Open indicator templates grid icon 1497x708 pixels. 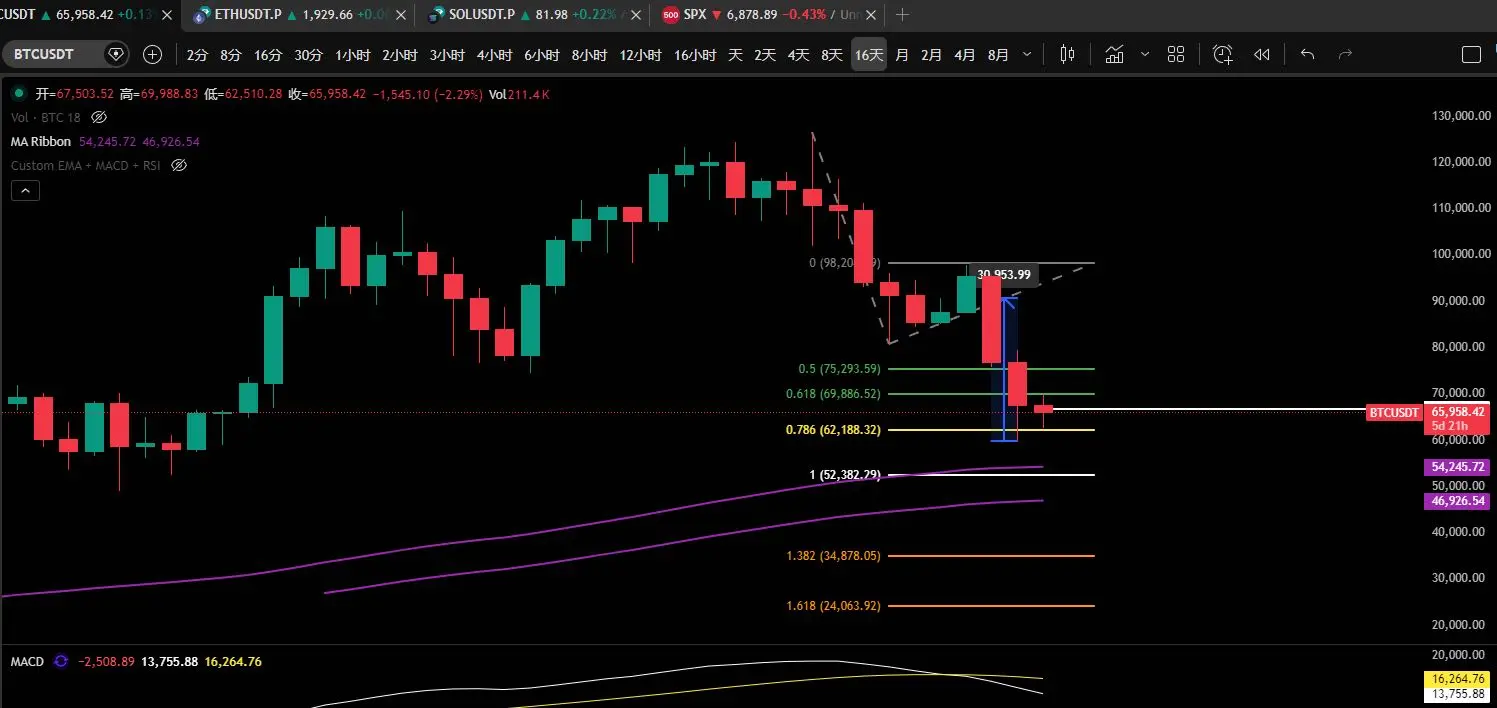coord(1176,55)
